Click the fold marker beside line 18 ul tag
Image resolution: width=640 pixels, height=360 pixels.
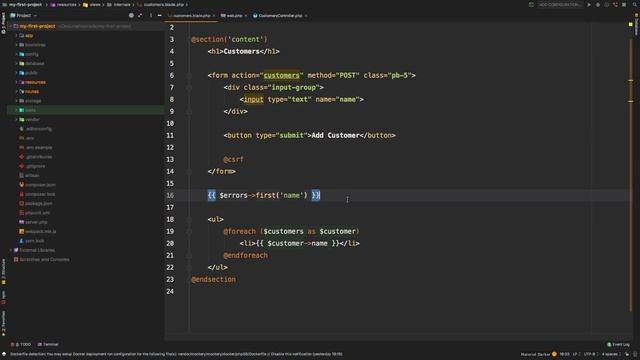[x=189, y=220]
